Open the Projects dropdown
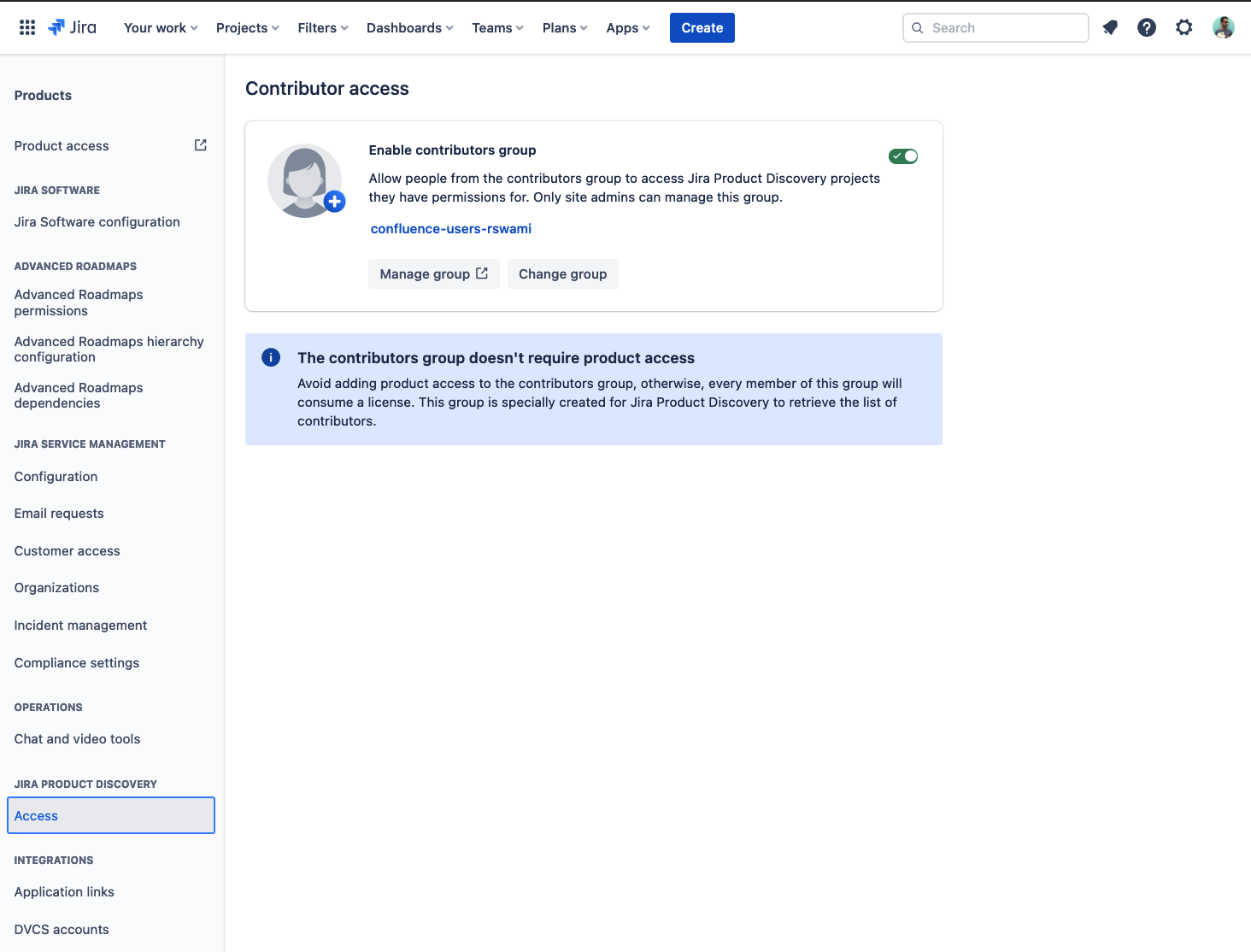Screen dimensions: 1251x952 point(246,27)
